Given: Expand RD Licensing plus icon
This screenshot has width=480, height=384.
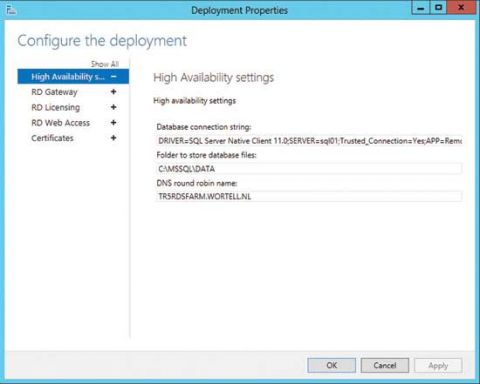Looking at the screenshot, I should (114, 107).
